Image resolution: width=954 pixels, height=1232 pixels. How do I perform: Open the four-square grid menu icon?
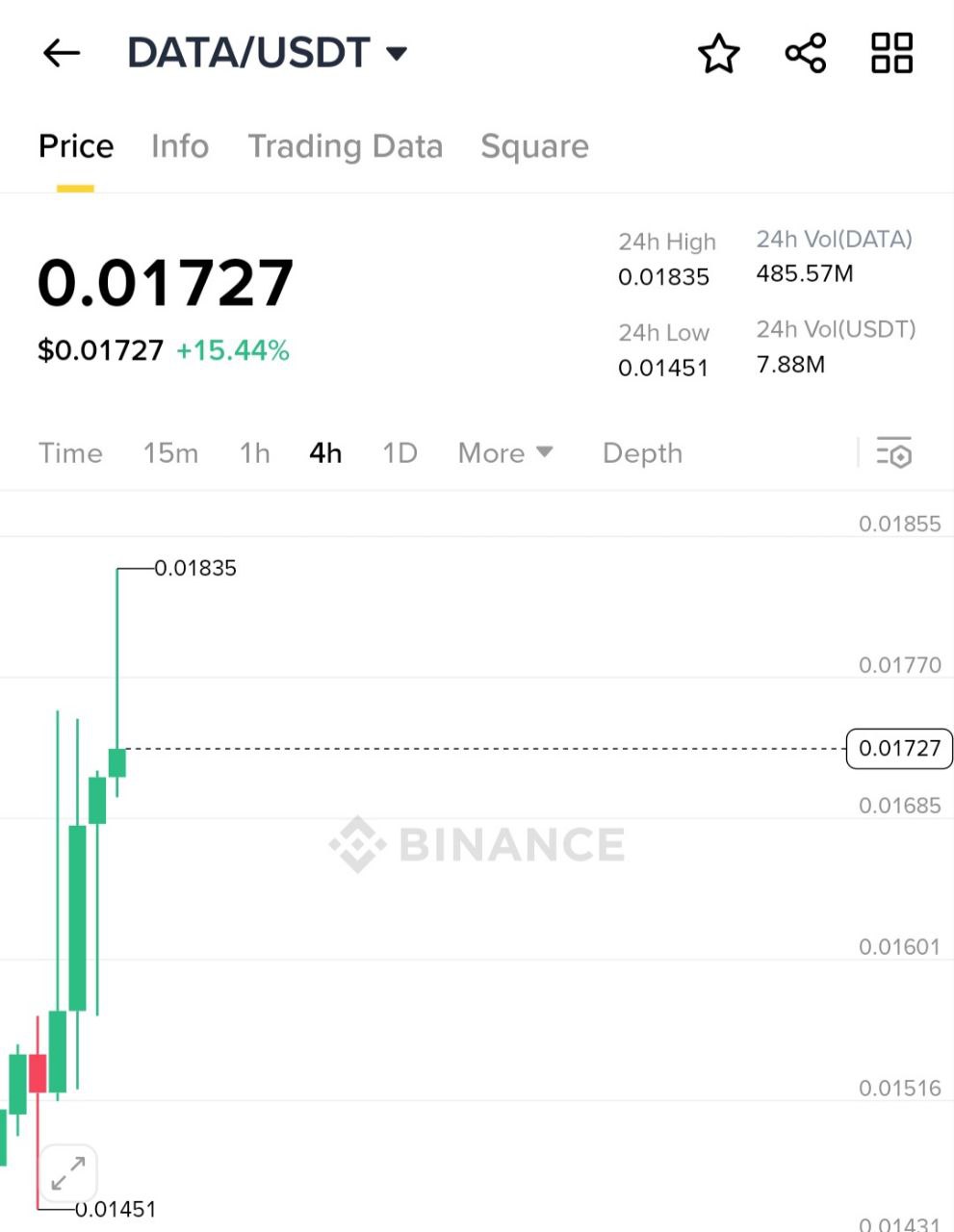pyautogui.click(x=891, y=53)
